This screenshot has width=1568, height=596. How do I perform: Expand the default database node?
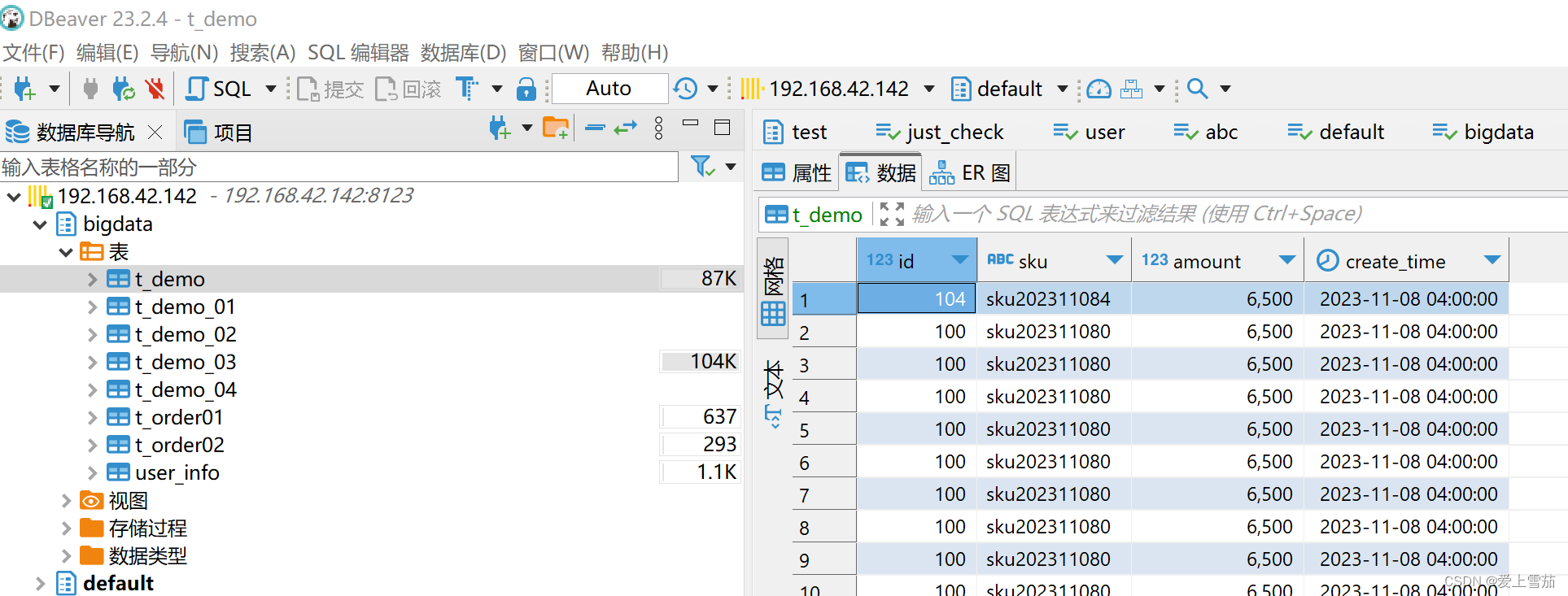(40, 584)
